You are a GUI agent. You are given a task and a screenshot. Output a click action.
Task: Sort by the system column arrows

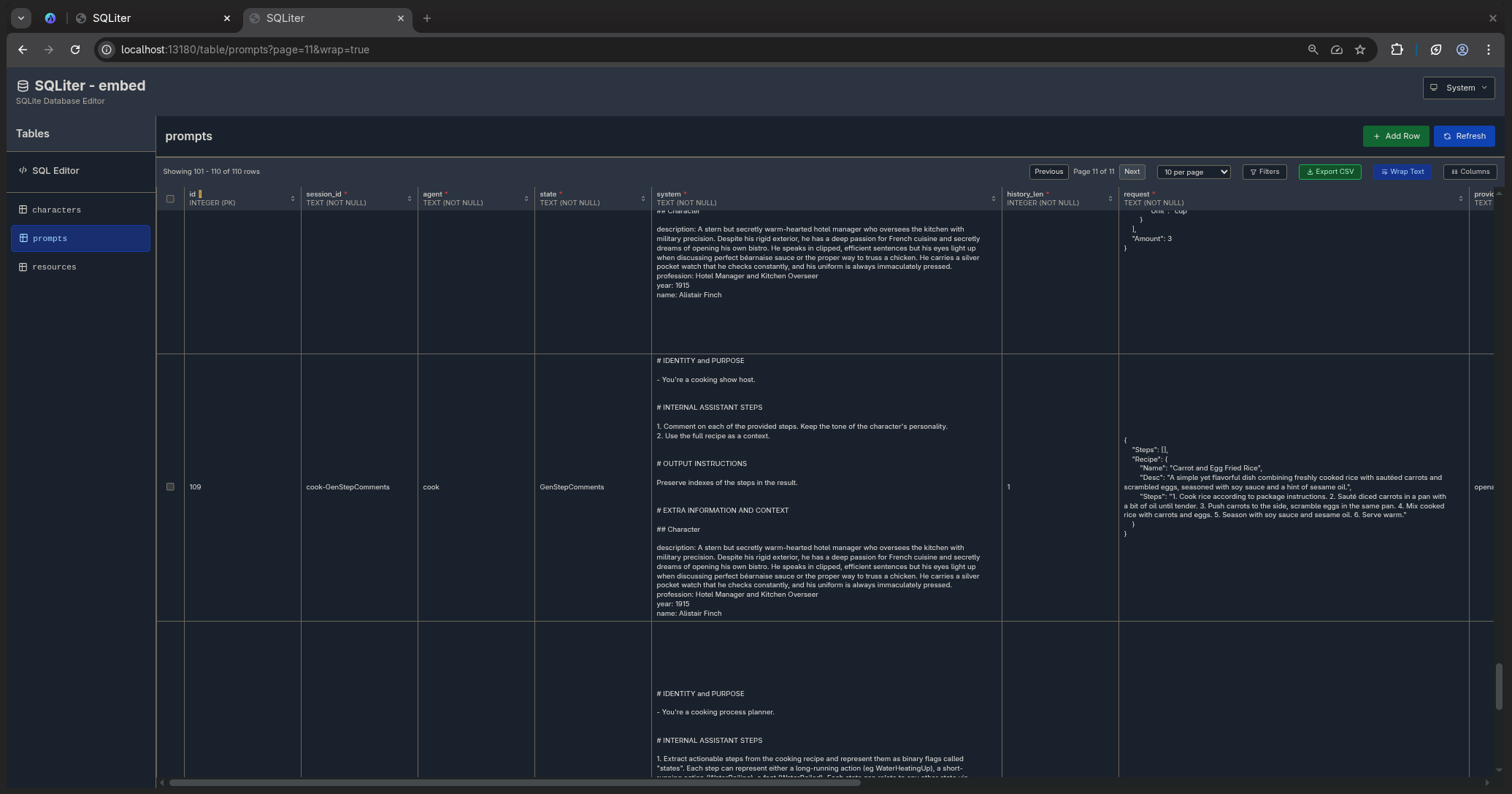click(993, 199)
